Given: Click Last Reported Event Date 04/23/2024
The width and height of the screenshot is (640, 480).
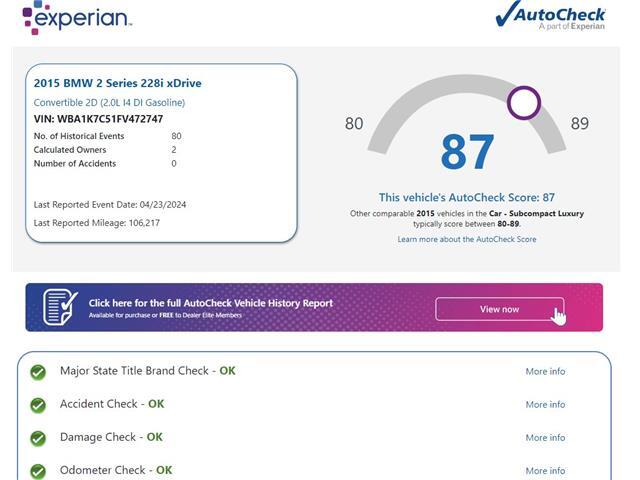Looking at the screenshot, I should (x=110, y=204).
